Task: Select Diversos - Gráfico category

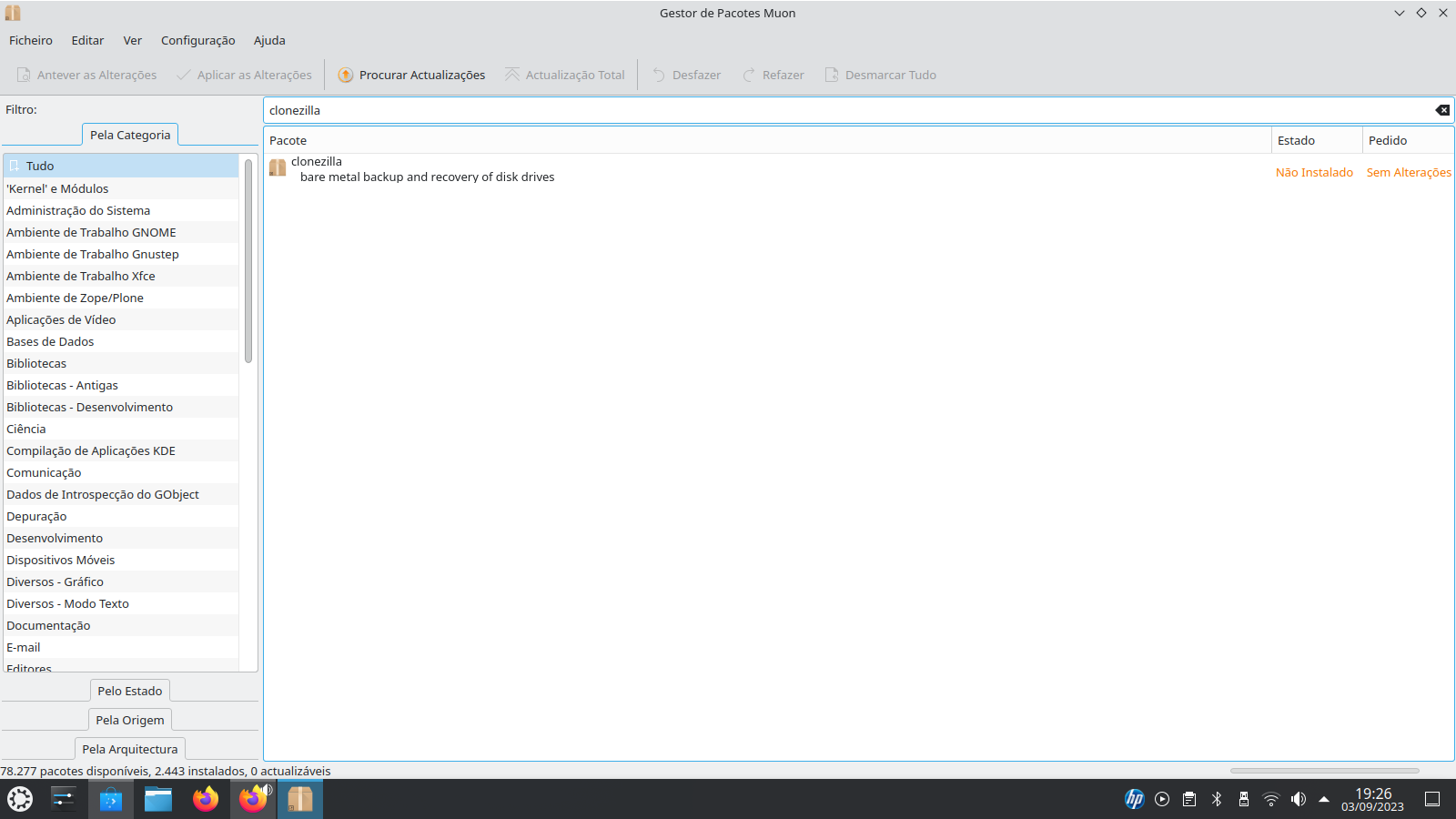Action: pyautogui.click(x=121, y=581)
